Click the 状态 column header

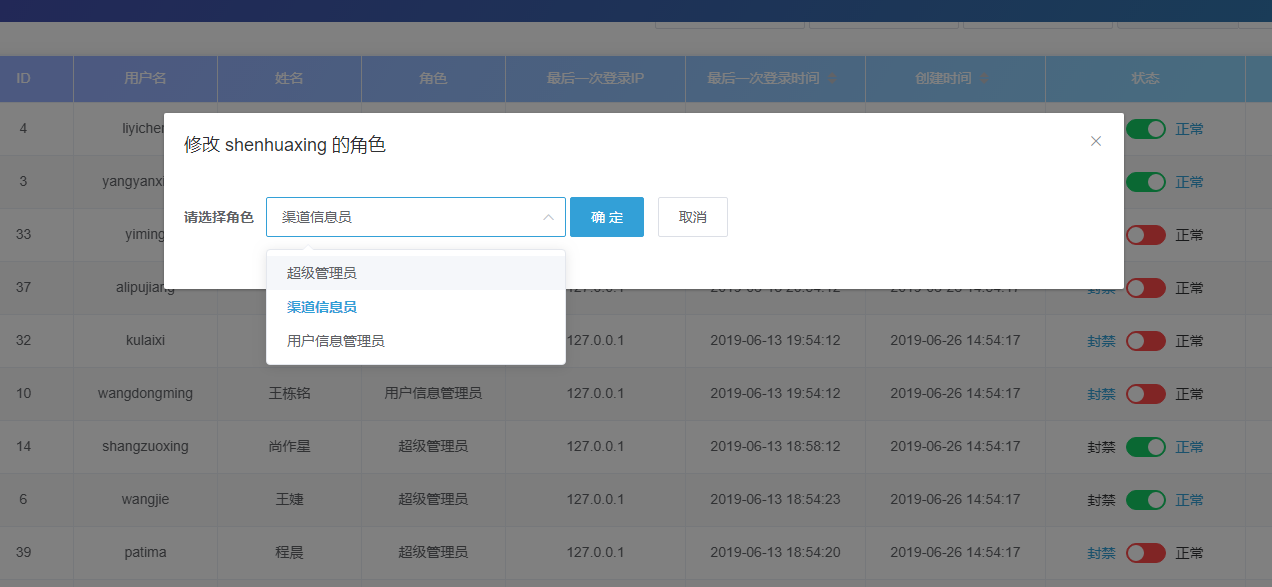pyautogui.click(x=1145, y=78)
